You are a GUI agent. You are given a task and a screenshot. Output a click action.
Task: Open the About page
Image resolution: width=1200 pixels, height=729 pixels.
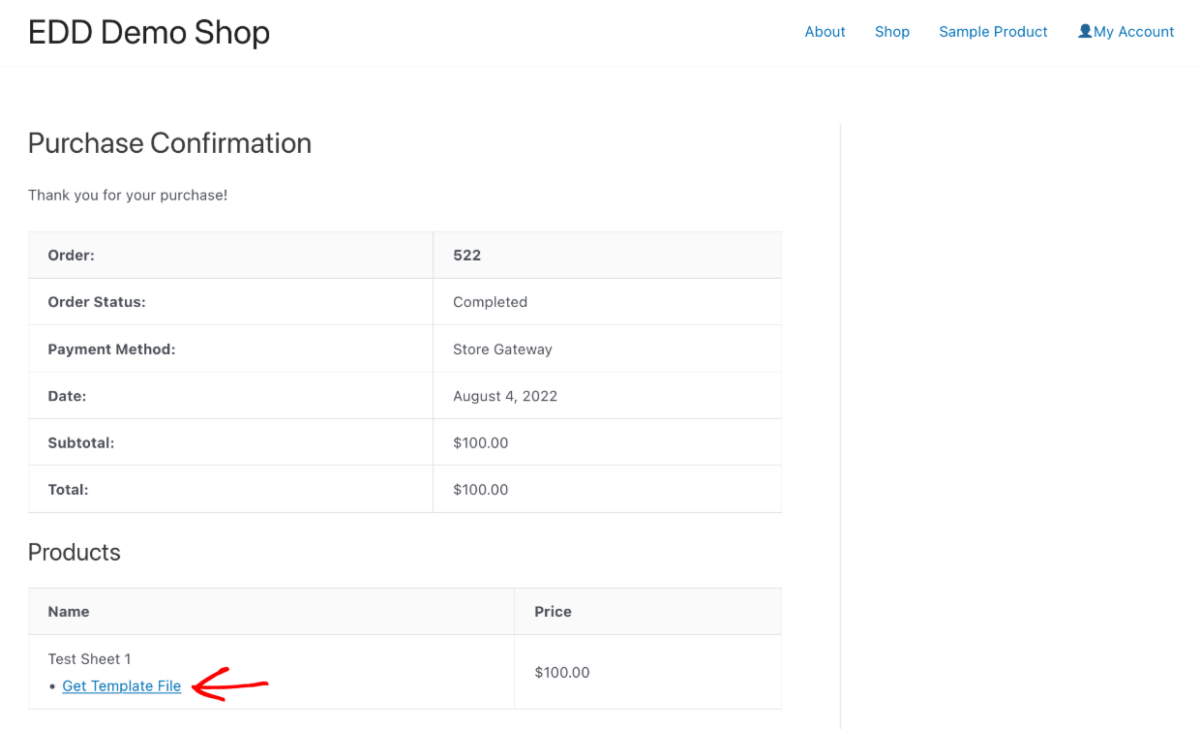pyautogui.click(x=825, y=32)
